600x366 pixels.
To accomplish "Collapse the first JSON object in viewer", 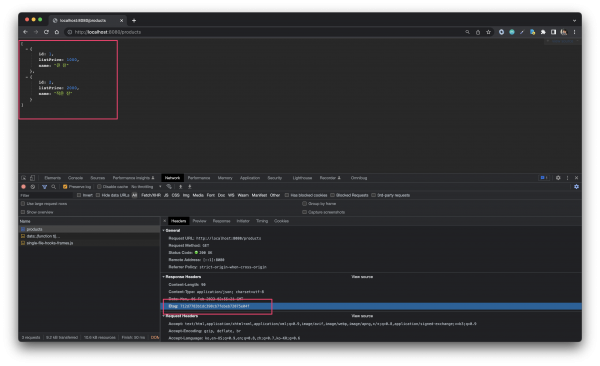I will (27, 49).
